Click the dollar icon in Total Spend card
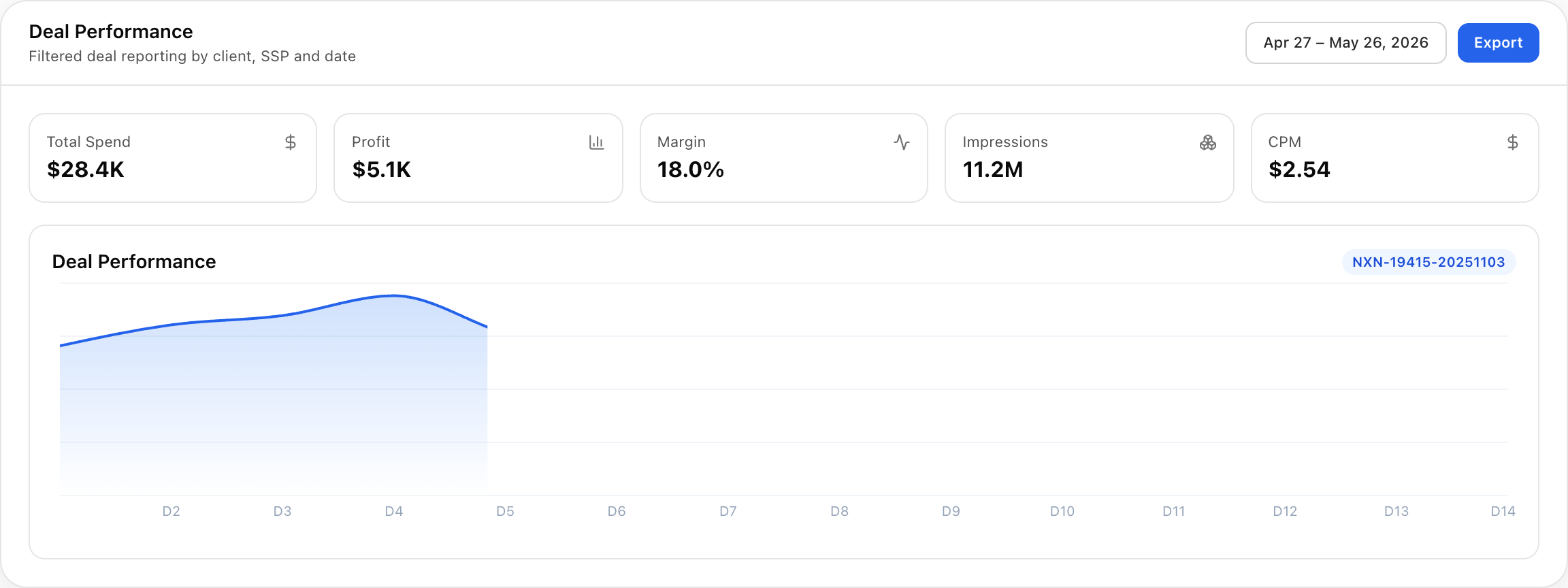The height and width of the screenshot is (588, 1568). [291, 142]
